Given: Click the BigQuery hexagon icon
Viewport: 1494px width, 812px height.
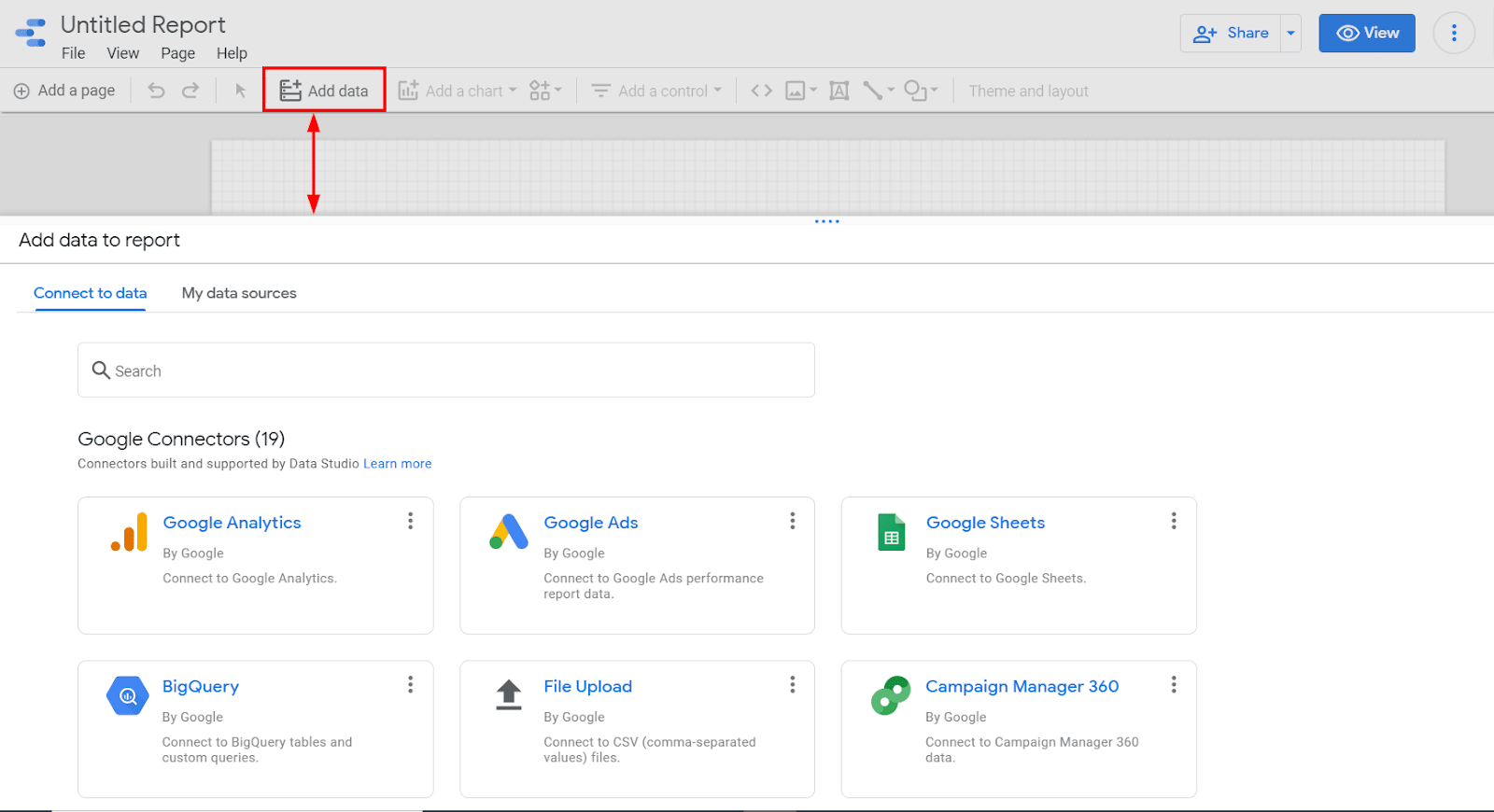Looking at the screenshot, I should [x=128, y=695].
